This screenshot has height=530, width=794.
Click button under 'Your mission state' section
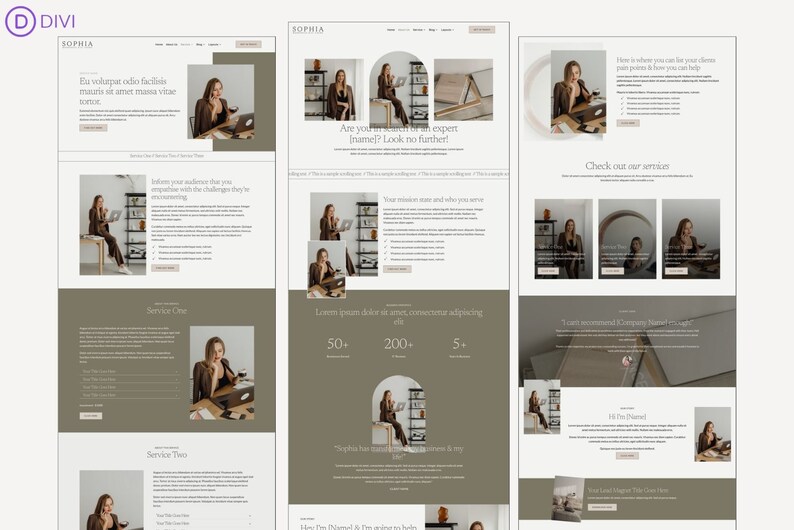pyautogui.click(x=397, y=269)
